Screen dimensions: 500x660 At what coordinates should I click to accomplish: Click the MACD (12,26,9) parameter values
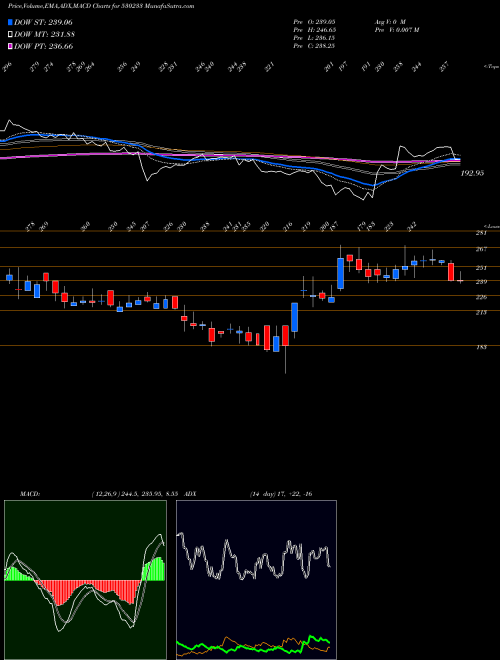(136, 494)
